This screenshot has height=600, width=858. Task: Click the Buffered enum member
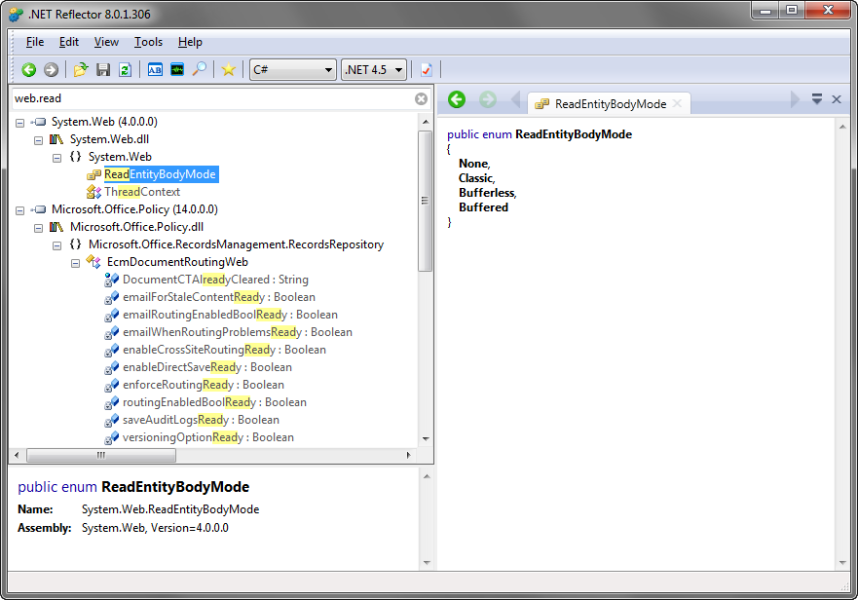point(483,207)
